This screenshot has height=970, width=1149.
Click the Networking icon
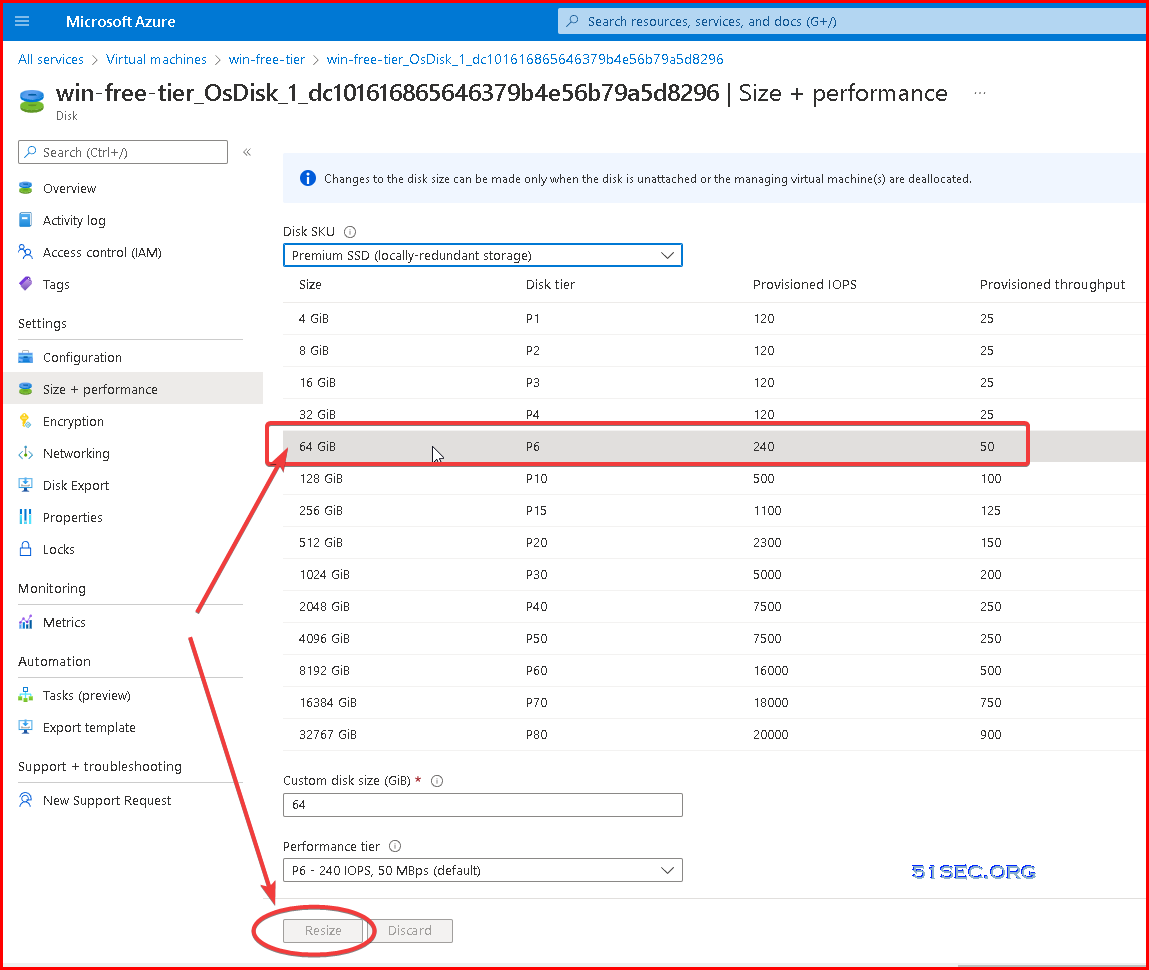(x=26, y=453)
